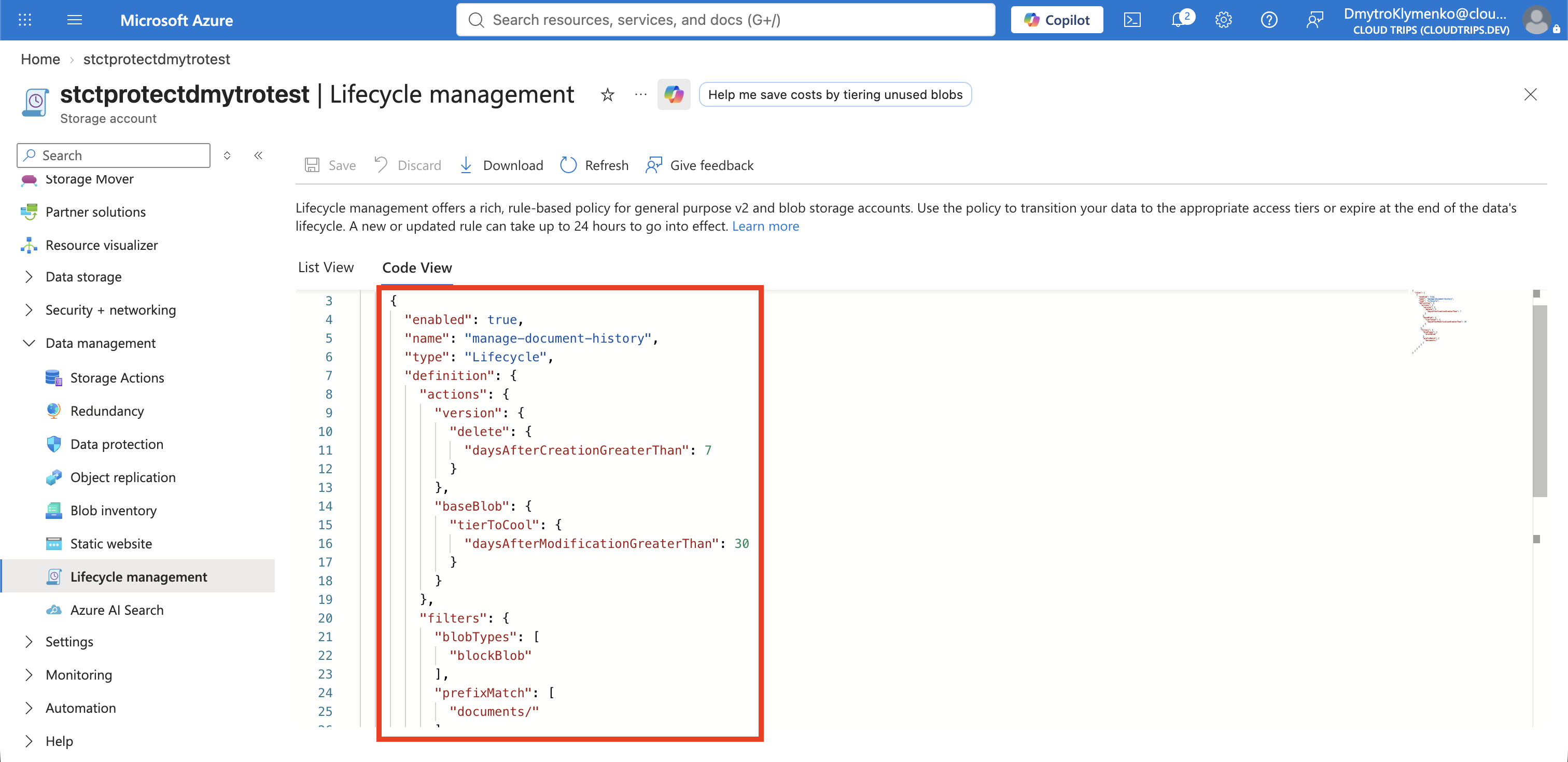
Task: Toggle expand-all arrows beside sidebar search
Action: click(227, 155)
